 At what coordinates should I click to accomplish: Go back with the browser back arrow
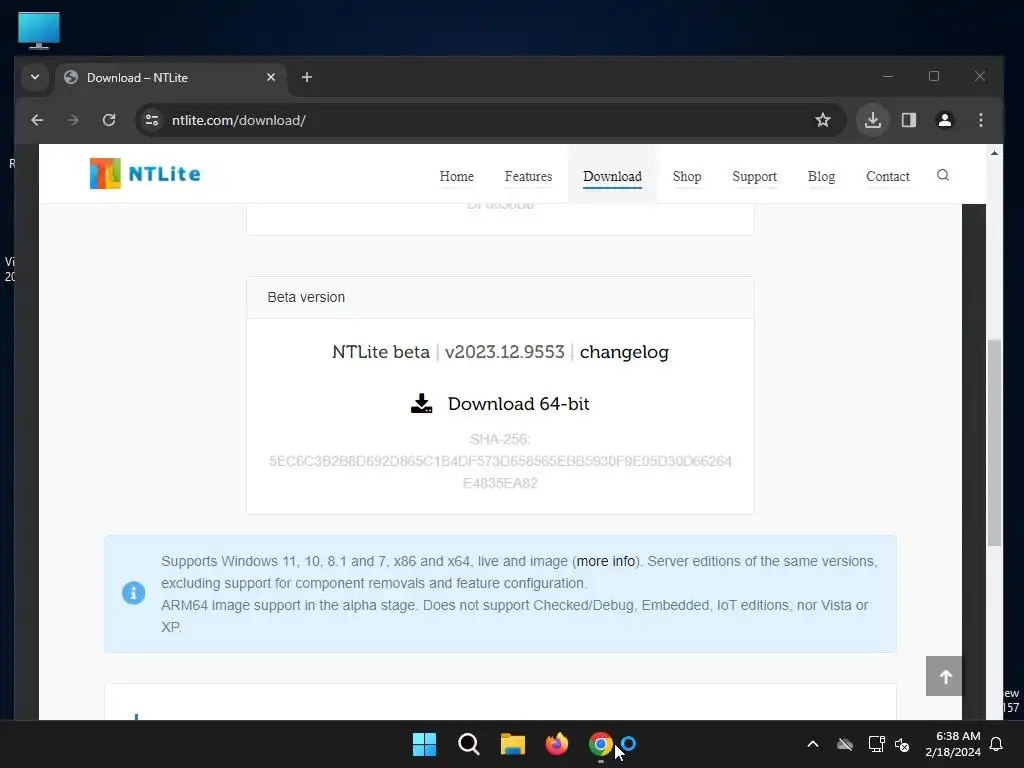pos(37,120)
